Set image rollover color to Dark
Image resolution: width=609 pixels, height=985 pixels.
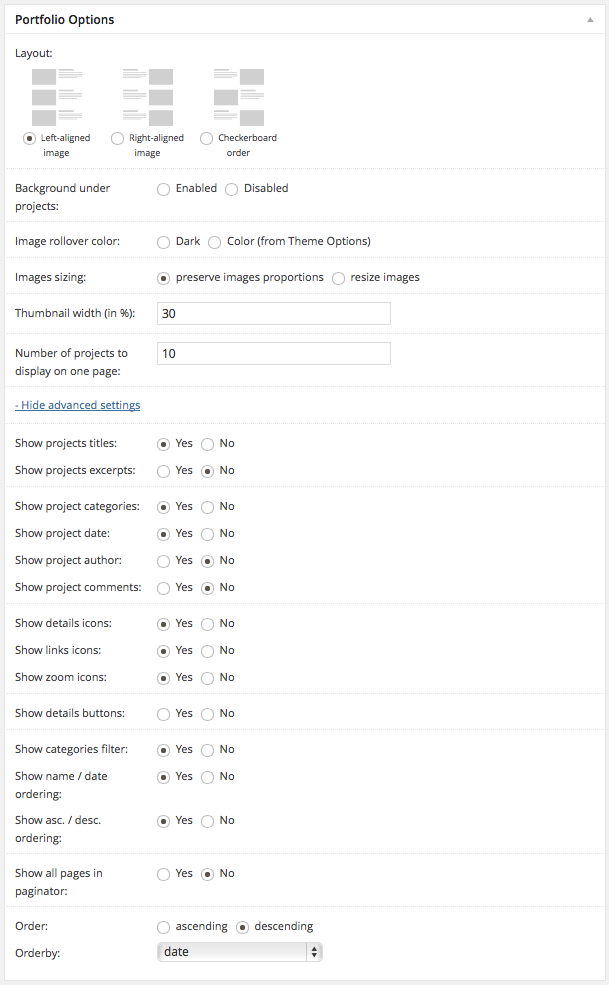164,242
